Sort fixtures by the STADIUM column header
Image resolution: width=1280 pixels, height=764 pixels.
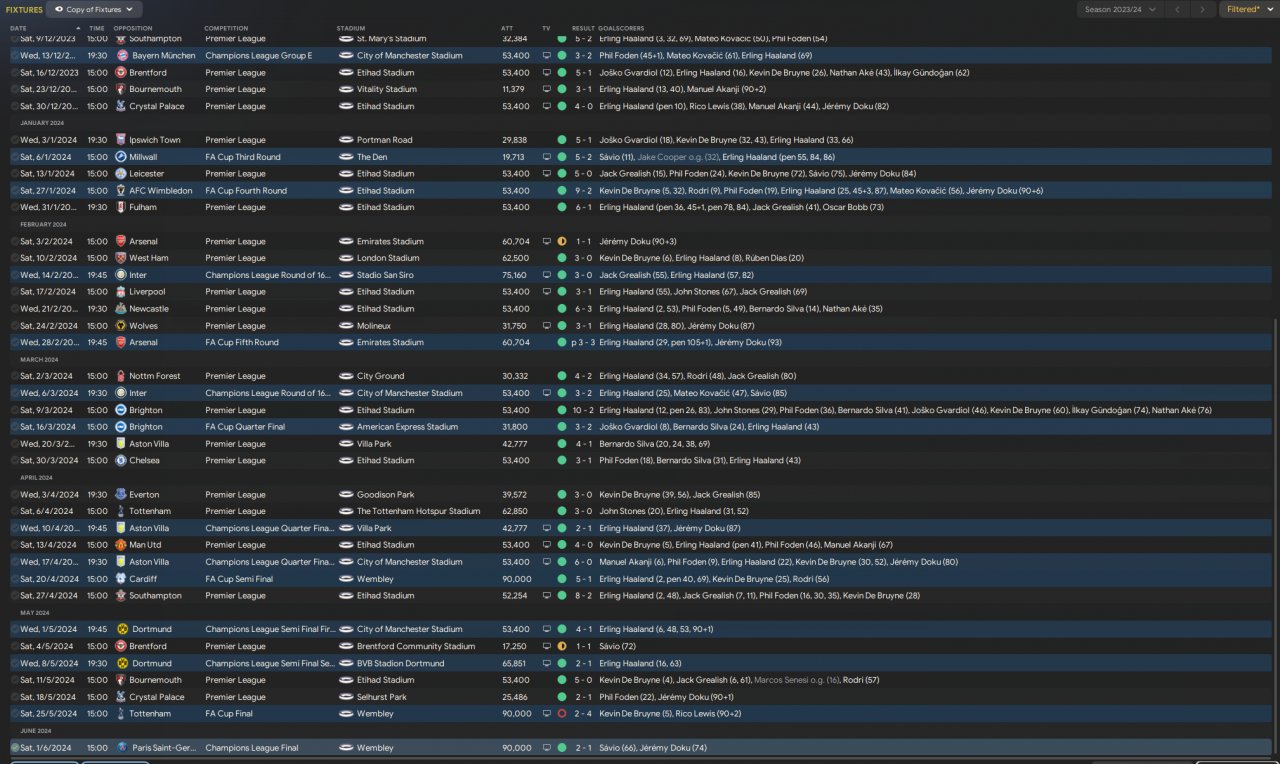coord(351,28)
